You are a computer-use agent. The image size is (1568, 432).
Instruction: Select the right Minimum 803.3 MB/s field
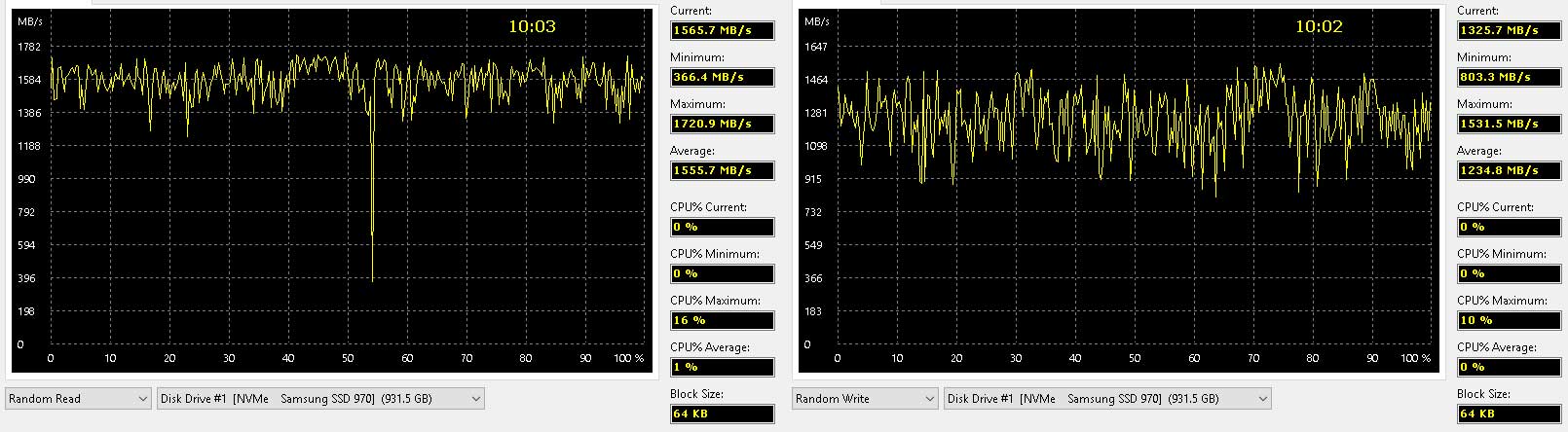1509,77
